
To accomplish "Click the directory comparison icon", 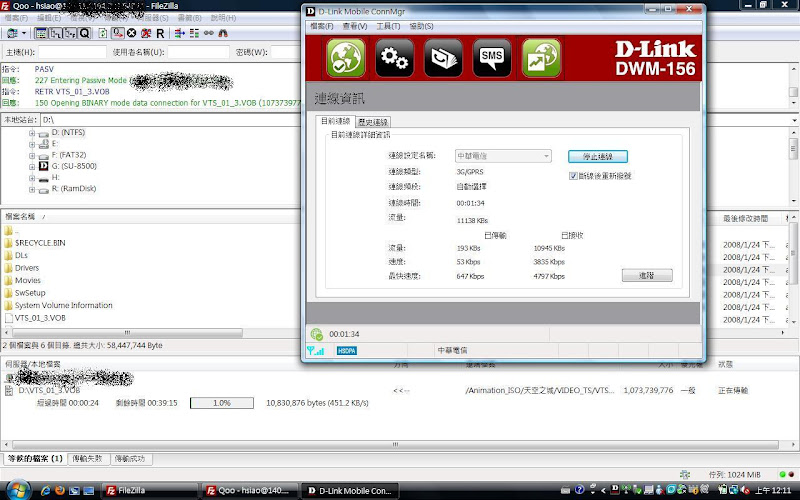I will [194, 33].
